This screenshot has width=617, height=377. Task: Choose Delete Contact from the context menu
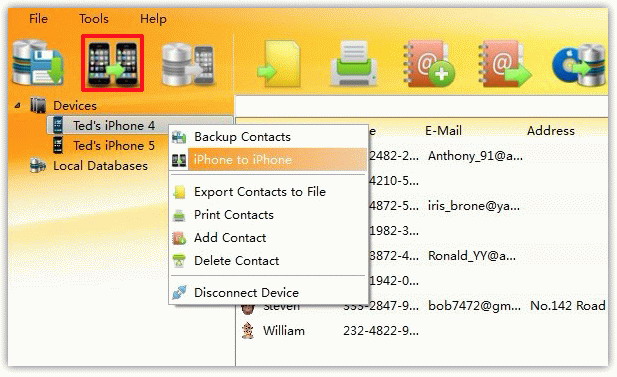[x=268, y=261]
